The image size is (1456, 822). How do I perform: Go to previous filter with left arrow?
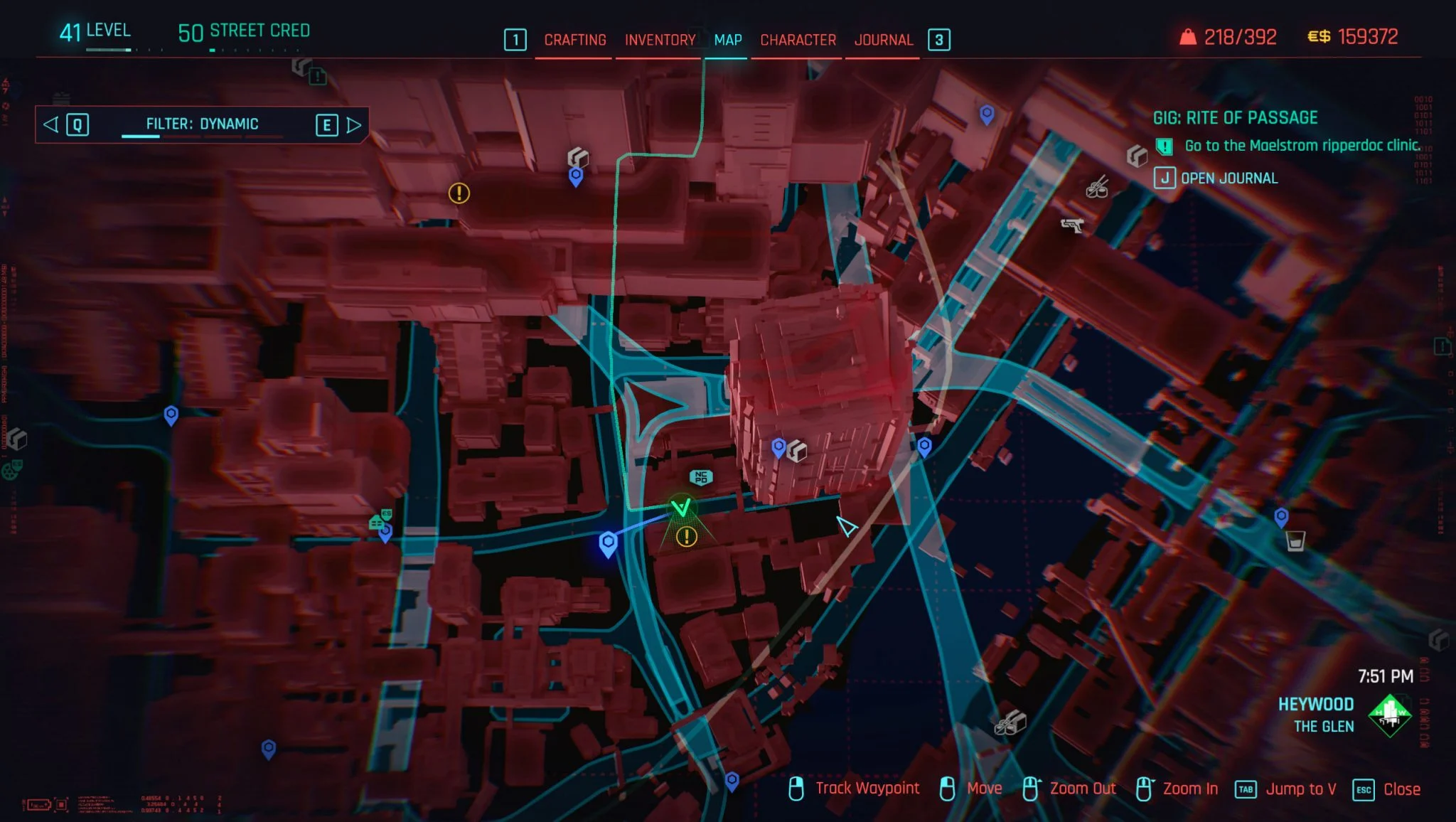point(50,125)
